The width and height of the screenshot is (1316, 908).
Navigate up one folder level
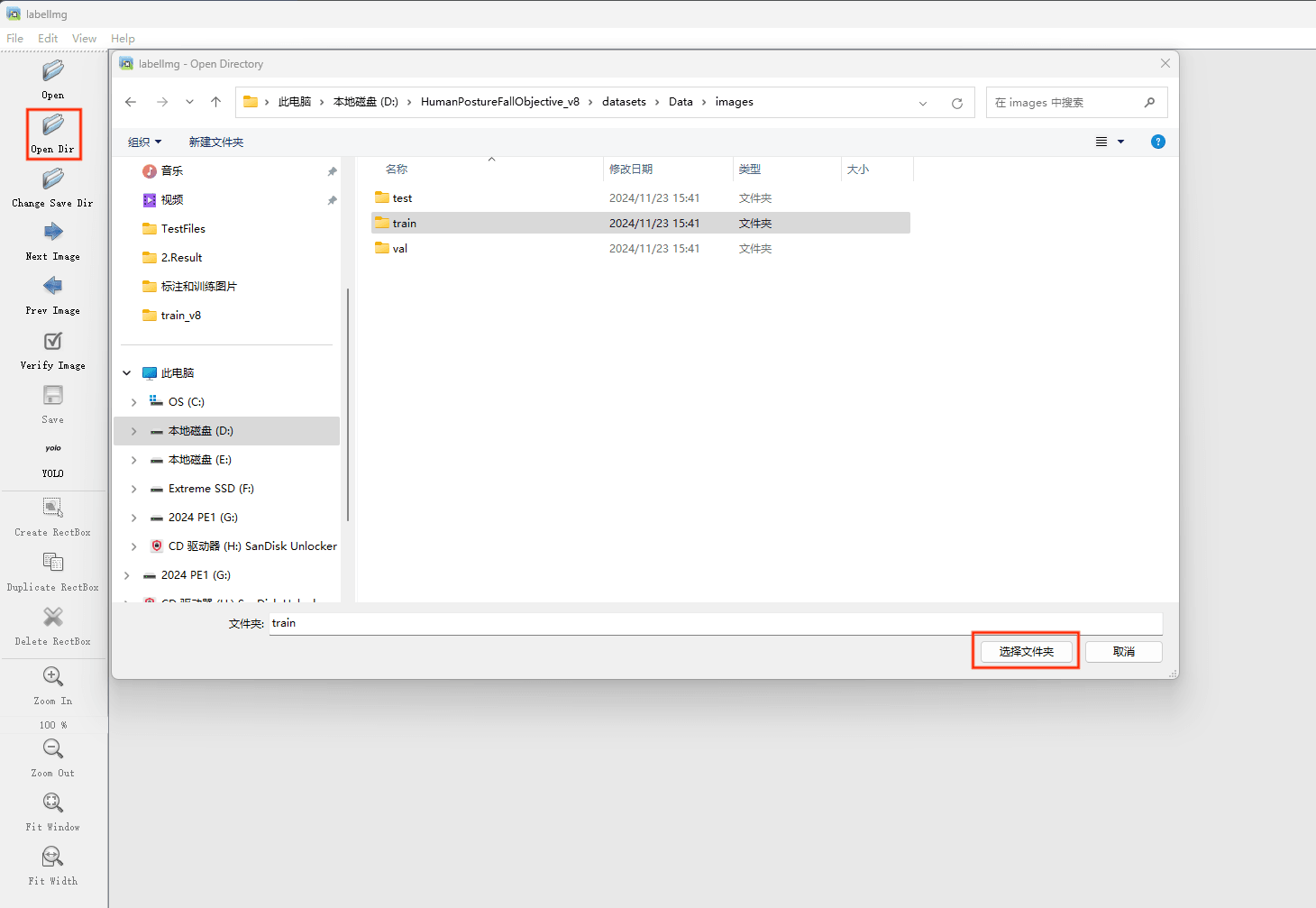click(x=216, y=103)
